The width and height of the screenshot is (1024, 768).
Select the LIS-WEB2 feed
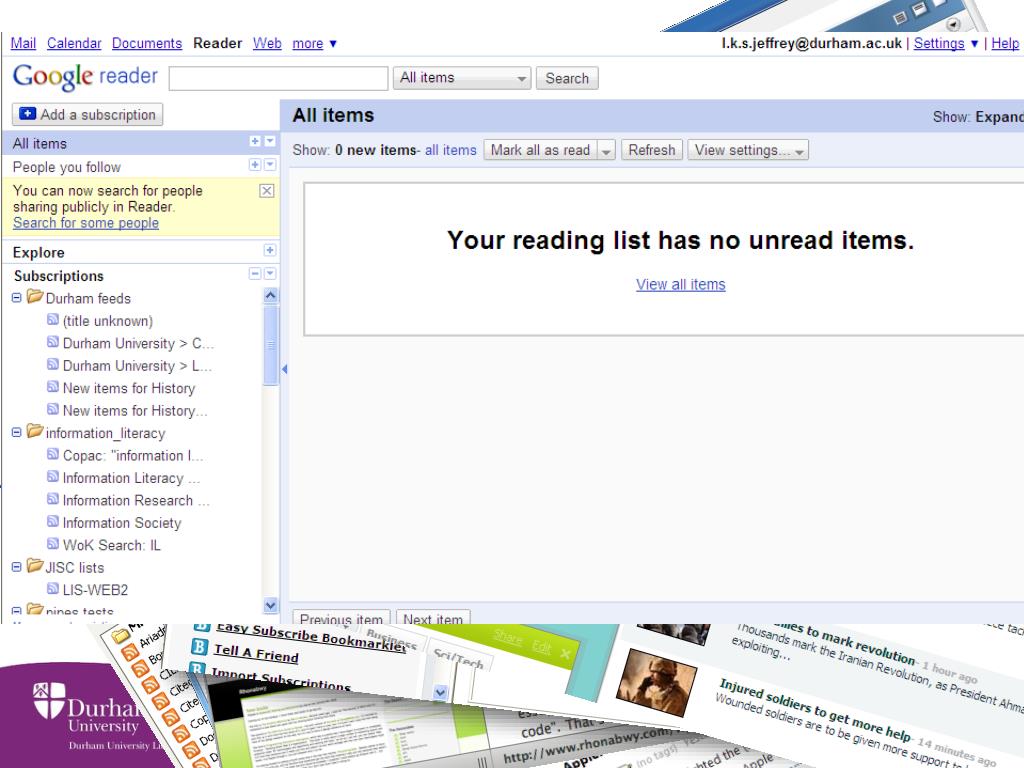pos(95,590)
